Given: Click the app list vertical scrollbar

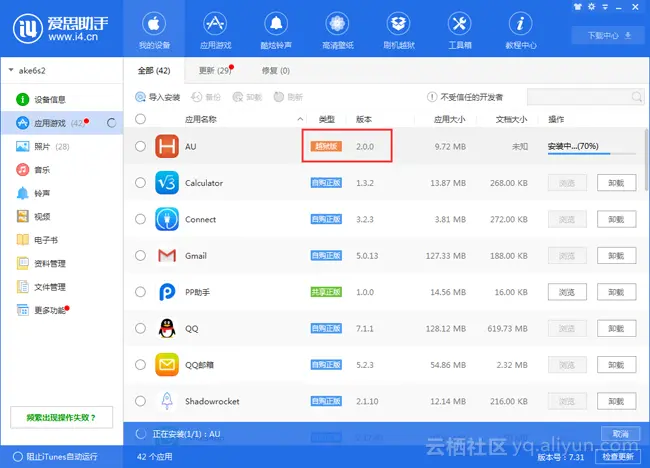Looking at the screenshot, I should [x=646, y=158].
